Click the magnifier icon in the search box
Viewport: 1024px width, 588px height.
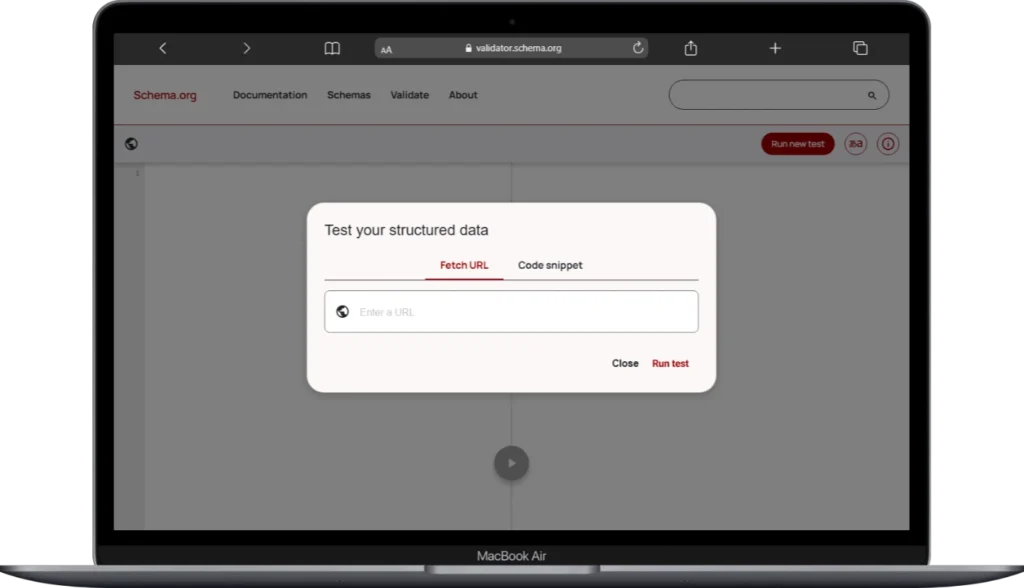point(872,96)
